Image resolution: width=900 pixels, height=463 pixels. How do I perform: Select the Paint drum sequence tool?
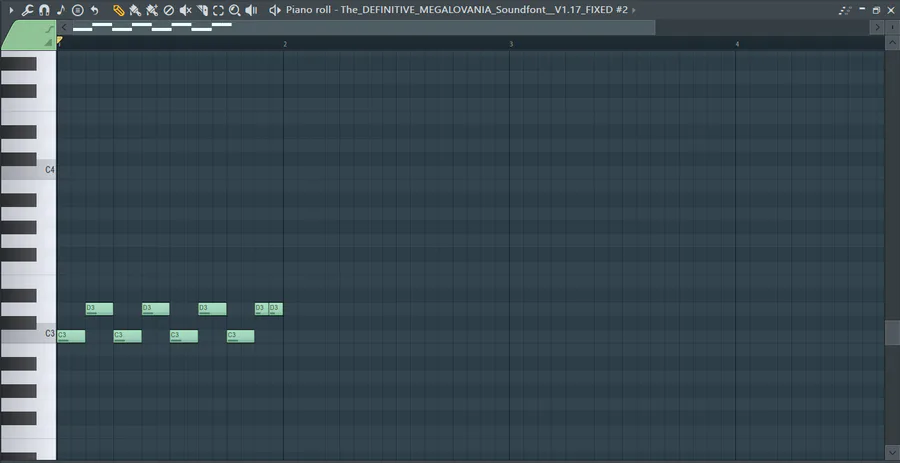pos(152,10)
